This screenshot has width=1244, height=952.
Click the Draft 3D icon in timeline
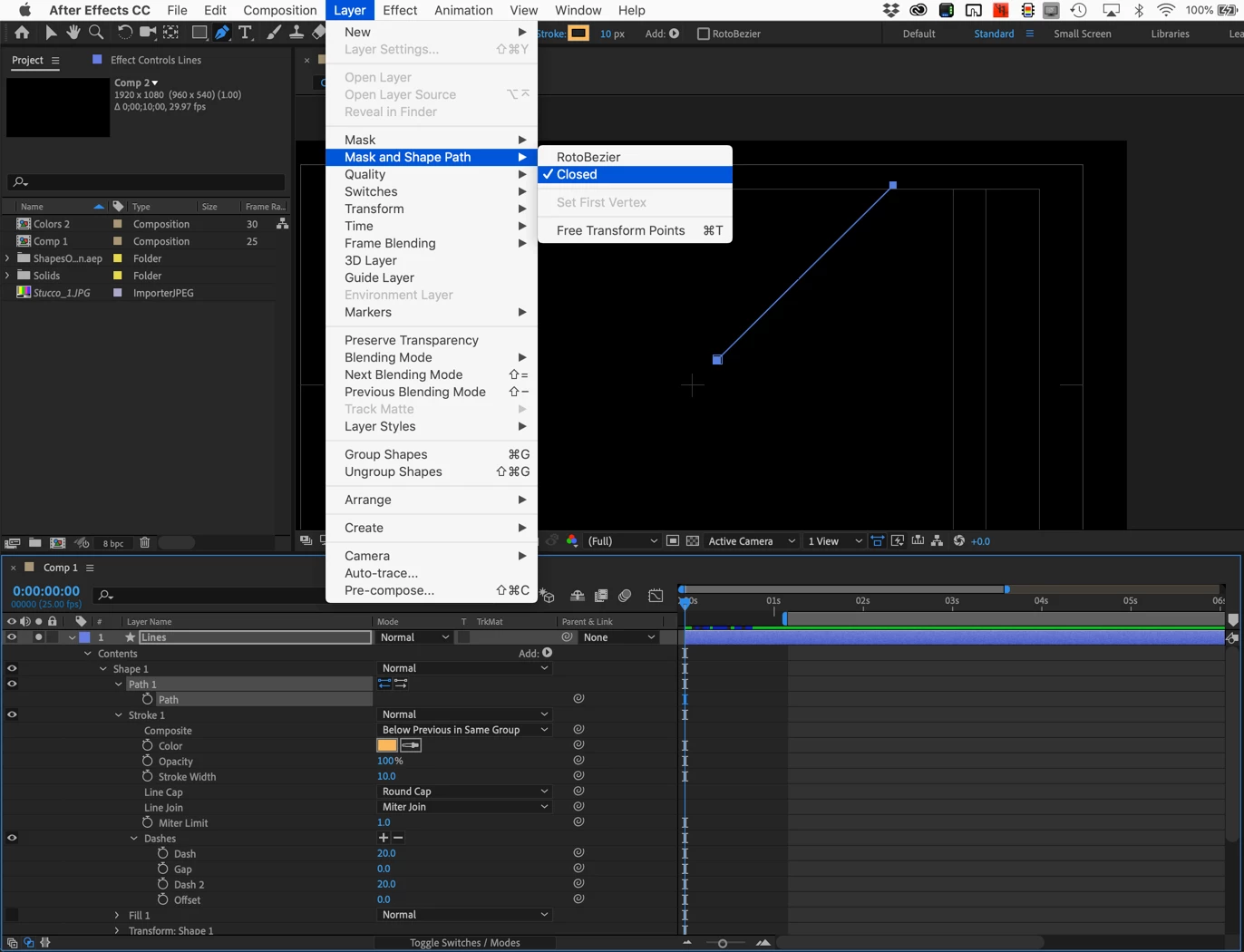coord(548,596)
